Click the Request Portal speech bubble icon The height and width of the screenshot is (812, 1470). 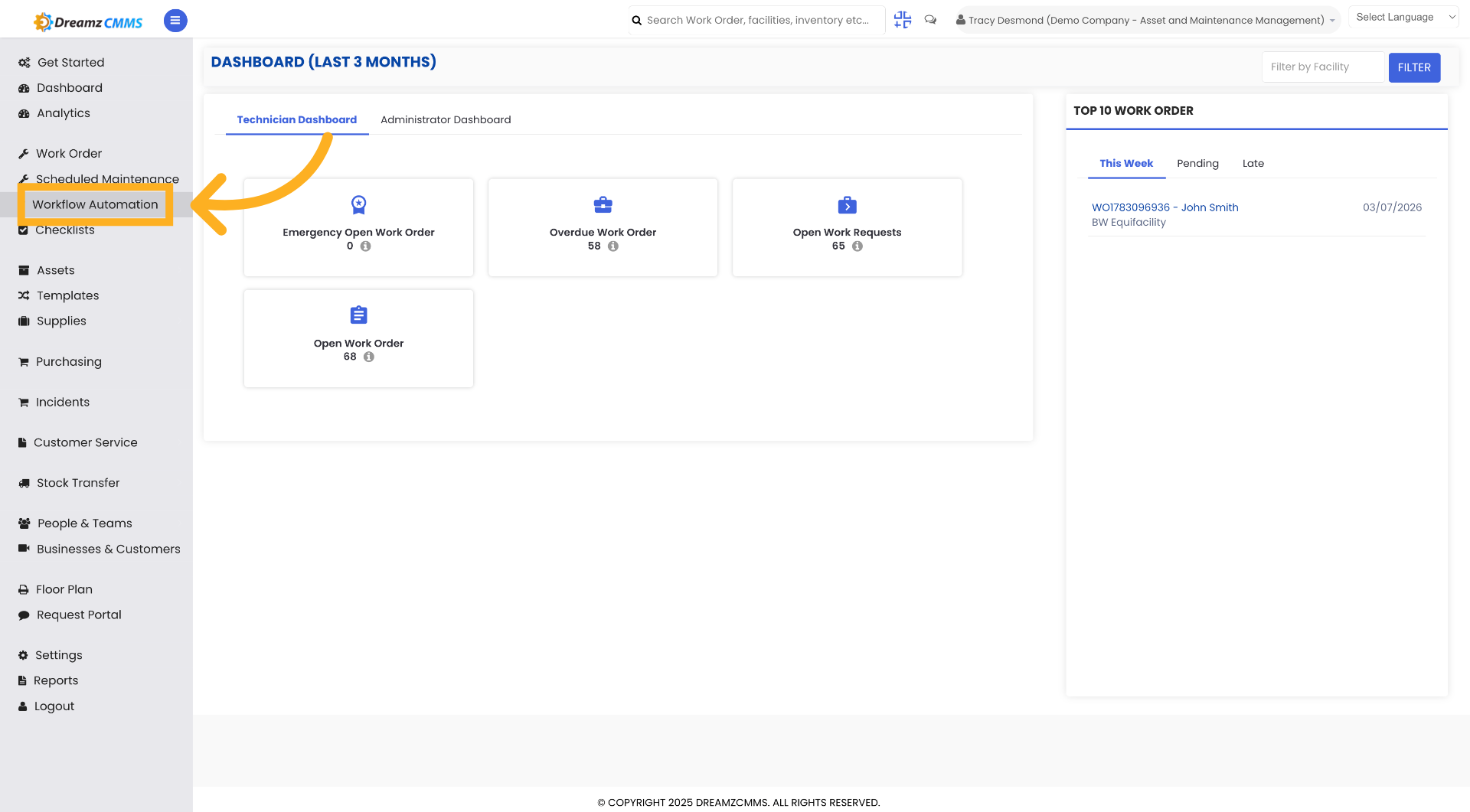pos(24,615)
